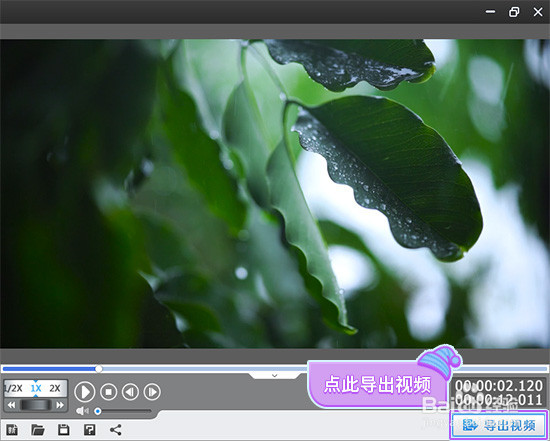Create a new project file
The image size is (550, 441).
12,430
